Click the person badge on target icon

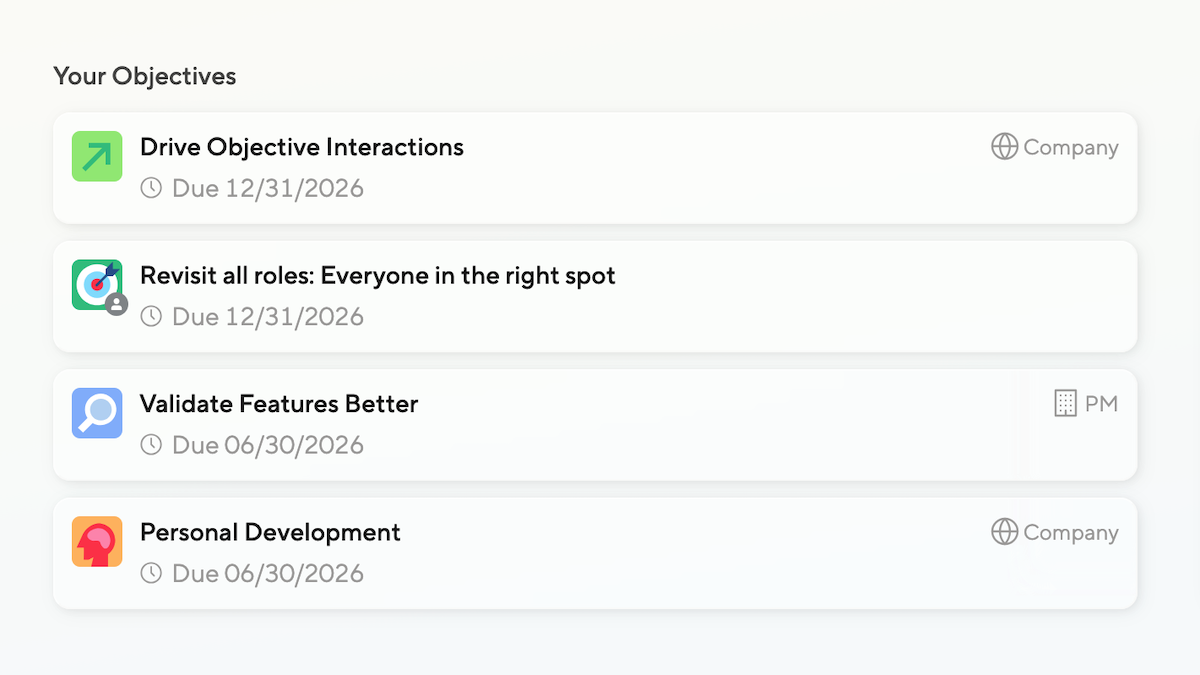pos(117,304)
